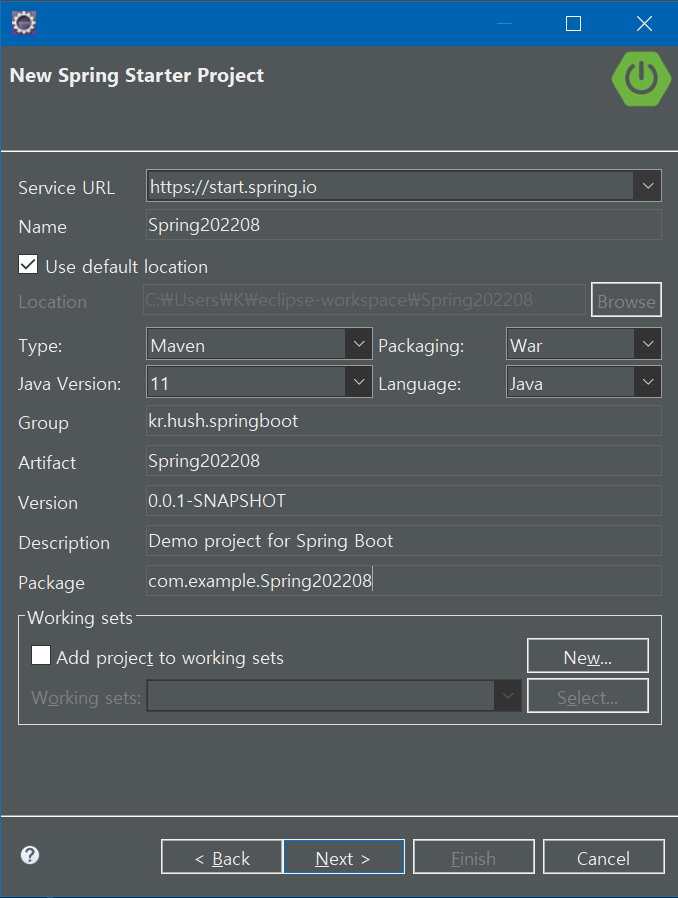Click the Type: label
The width and height of the screenshot is (678, 898).
[40, 346]
